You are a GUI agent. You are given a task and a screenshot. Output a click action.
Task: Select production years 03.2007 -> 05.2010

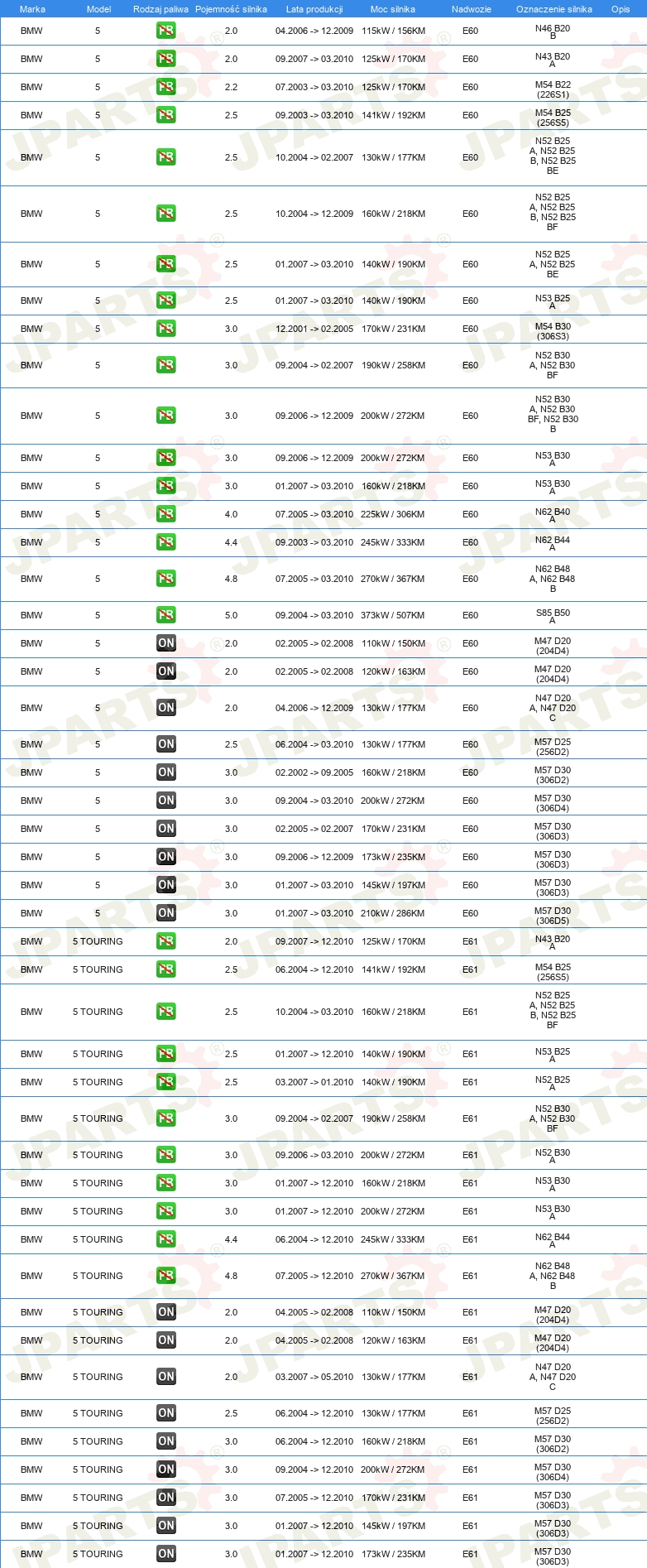(x=314, y=1377)
